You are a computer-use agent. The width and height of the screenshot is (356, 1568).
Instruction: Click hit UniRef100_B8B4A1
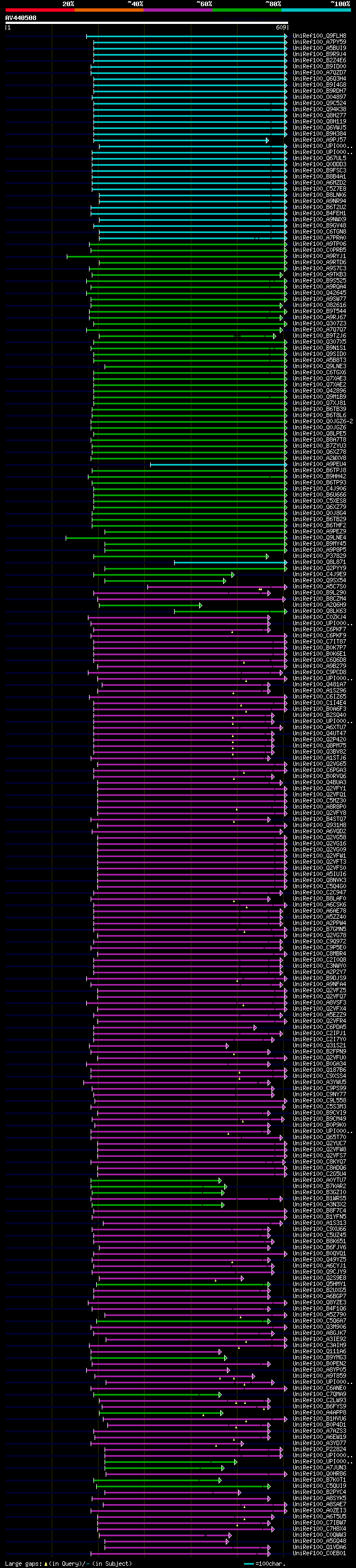[x=319, y=176]
